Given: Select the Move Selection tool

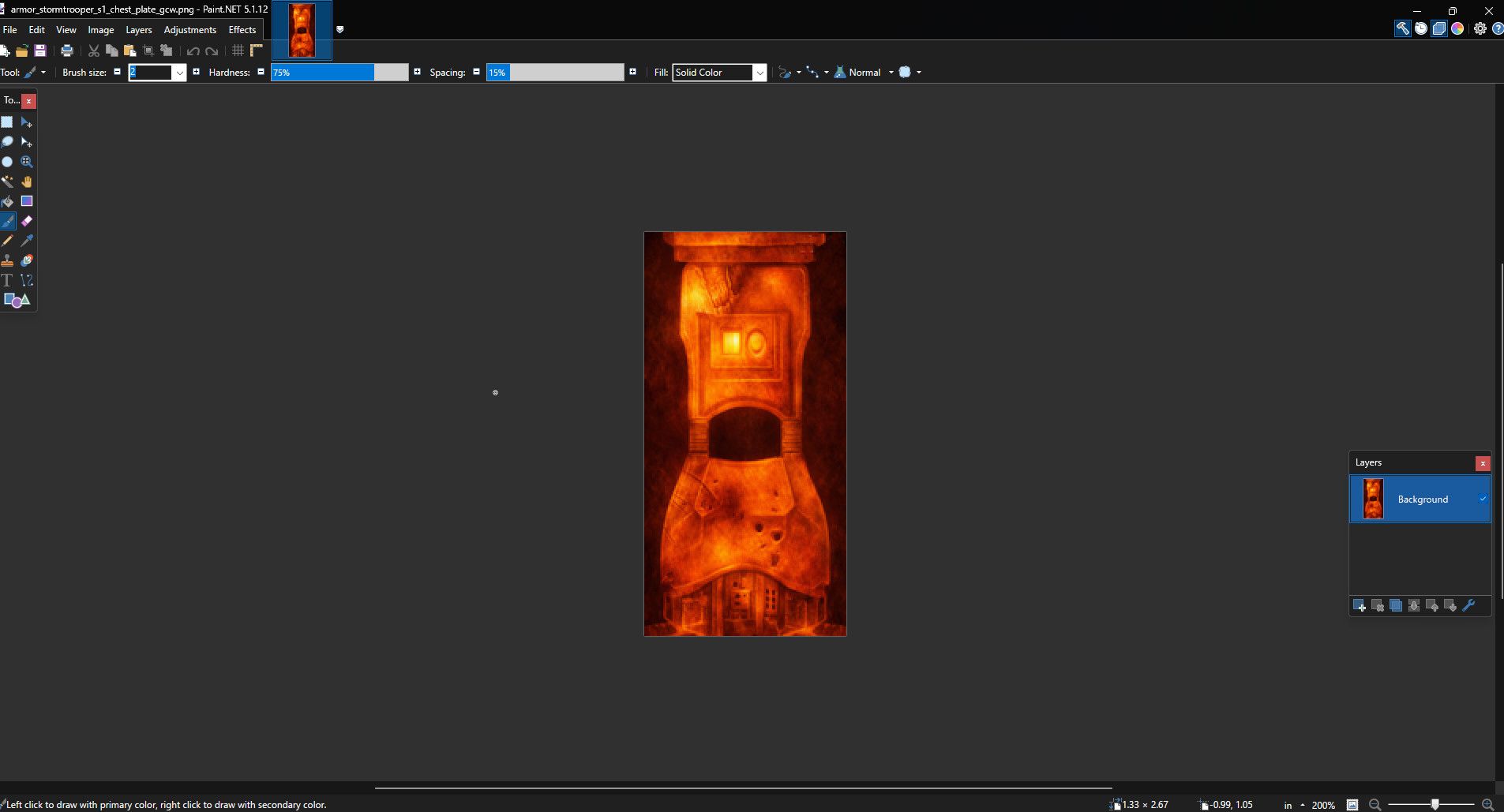Looking at the screenshot, I should (x=27, y=142).
